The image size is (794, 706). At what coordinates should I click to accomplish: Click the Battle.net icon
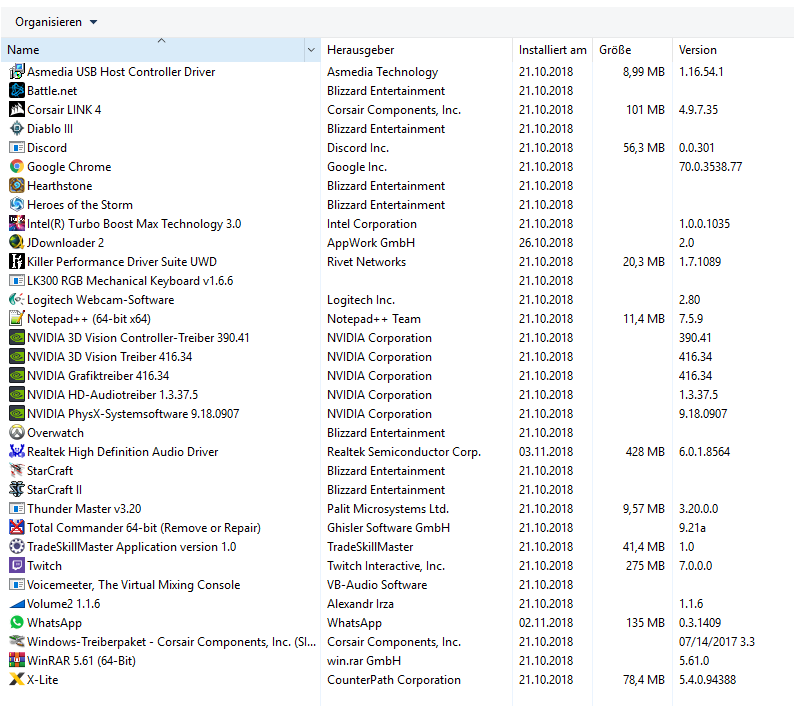(x=17, y=91)
